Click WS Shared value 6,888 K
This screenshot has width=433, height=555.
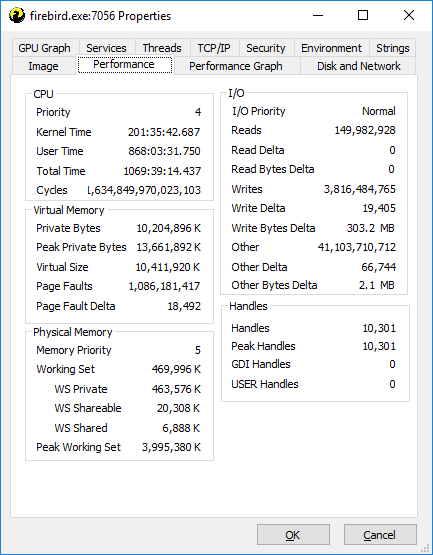[x=181, y=428]
